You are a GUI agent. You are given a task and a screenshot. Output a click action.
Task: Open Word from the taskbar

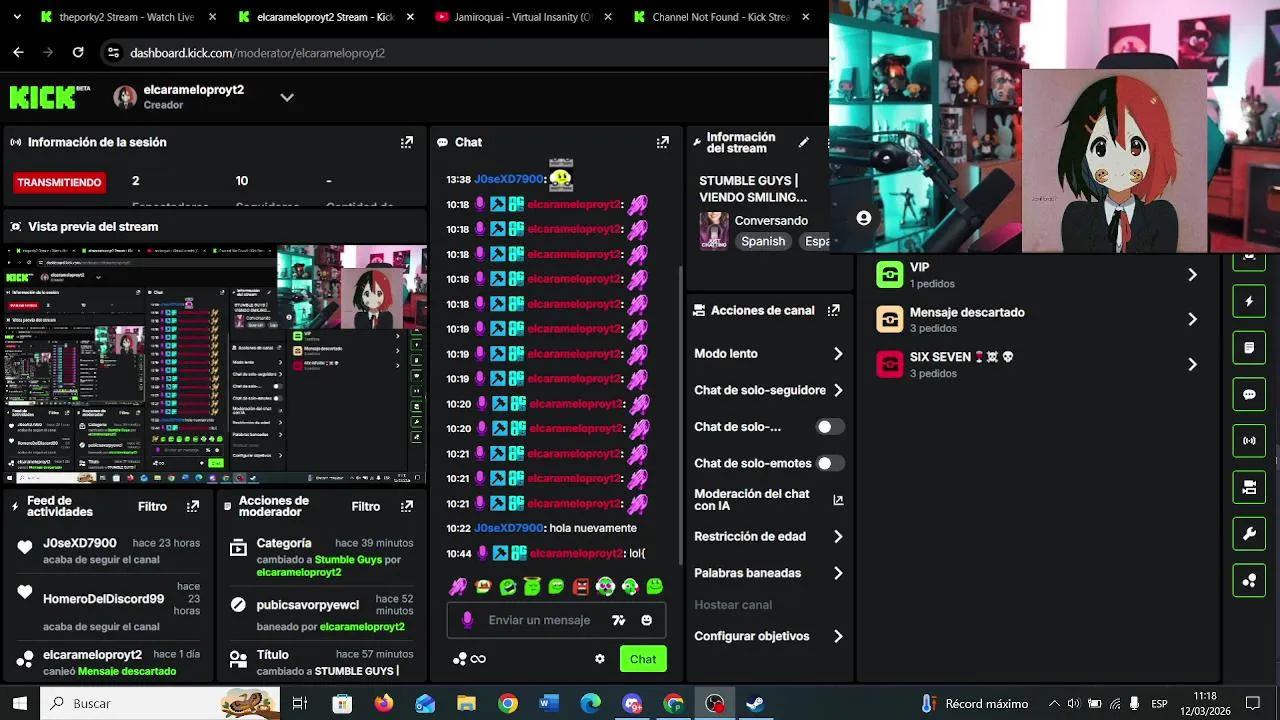tap(549, 703)
